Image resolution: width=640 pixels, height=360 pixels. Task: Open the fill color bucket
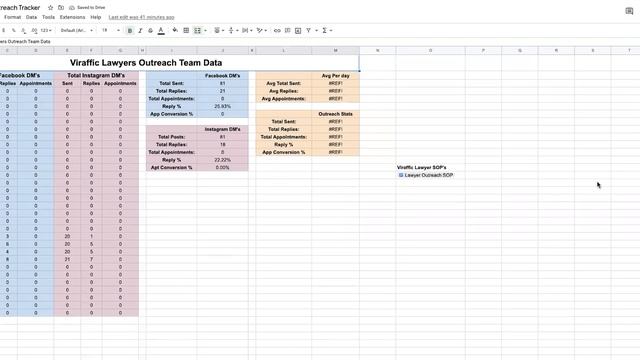tap(175, 30)
